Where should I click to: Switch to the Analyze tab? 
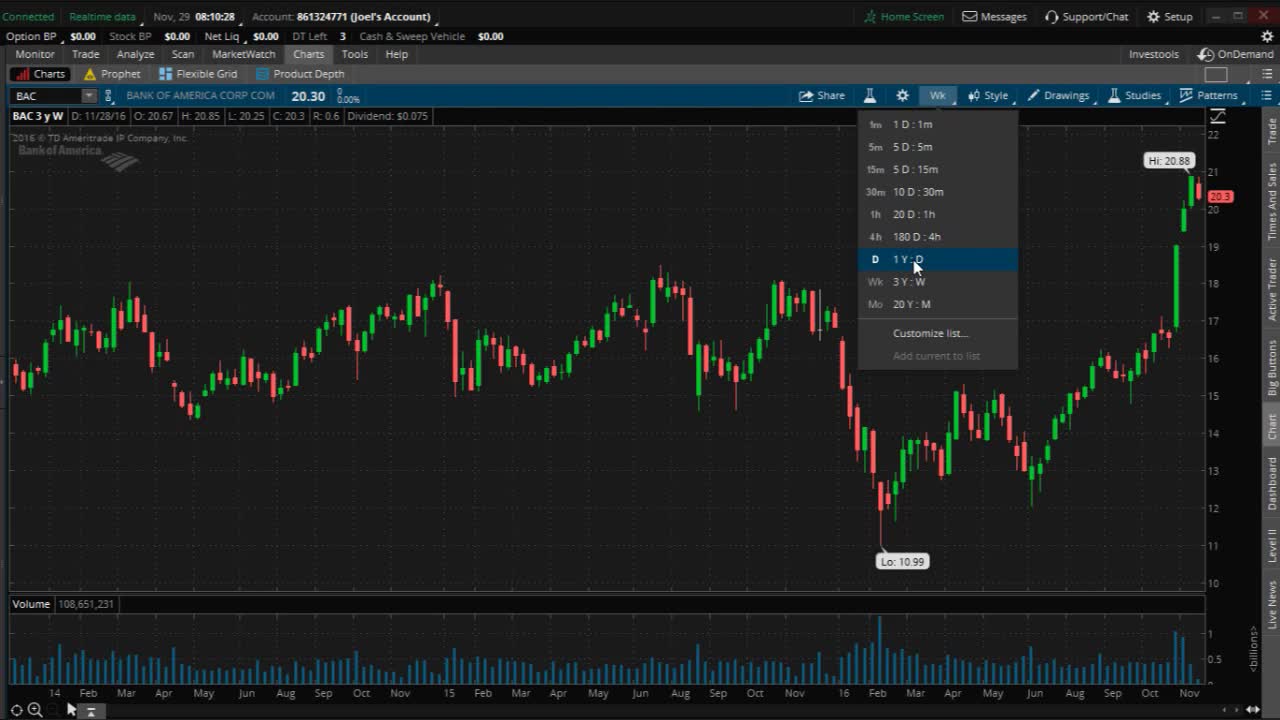click(135, 54)
